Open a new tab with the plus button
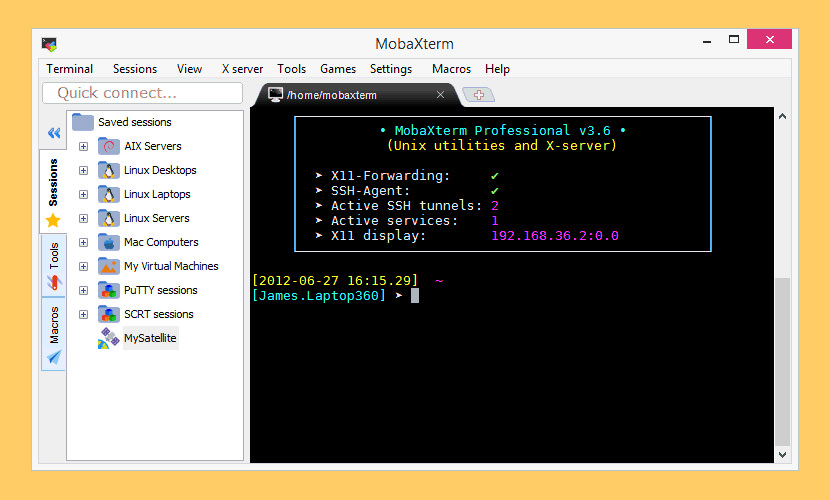Viewport: 830px width, 500px height. click(x=479, y=95)
